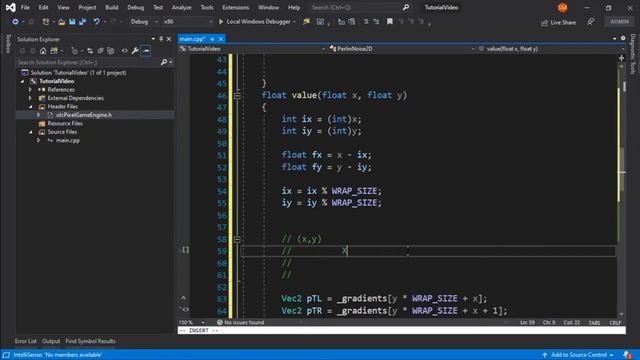Image resolution: width=640 pixels, height=360 pixels.
Task: Click Collapse All icon in Solution Explorer
Action: pos(100,51)
